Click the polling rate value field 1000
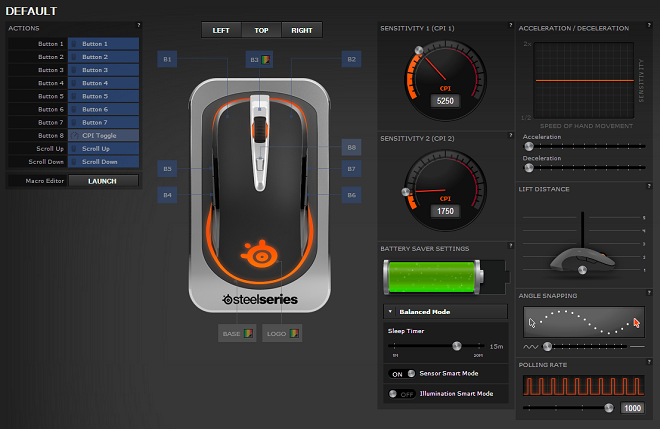This screenshot has width=660, height=429. point(633,408)
